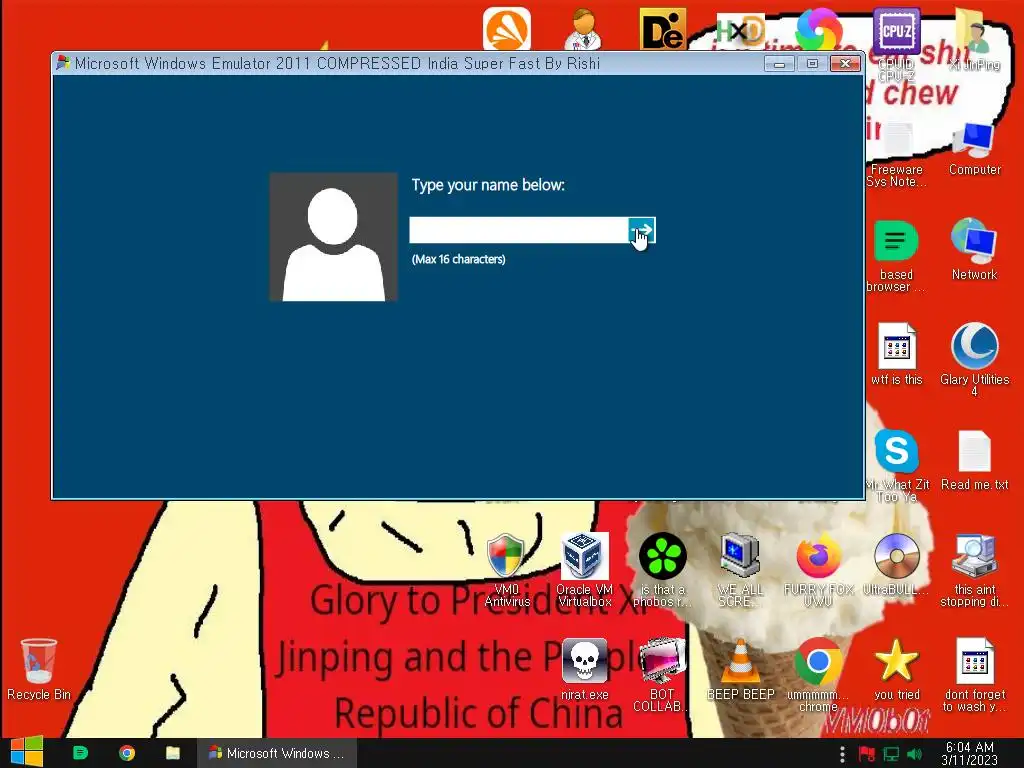Launch VMD Antivirus shield icon
1024x768 pixels.
506,570
